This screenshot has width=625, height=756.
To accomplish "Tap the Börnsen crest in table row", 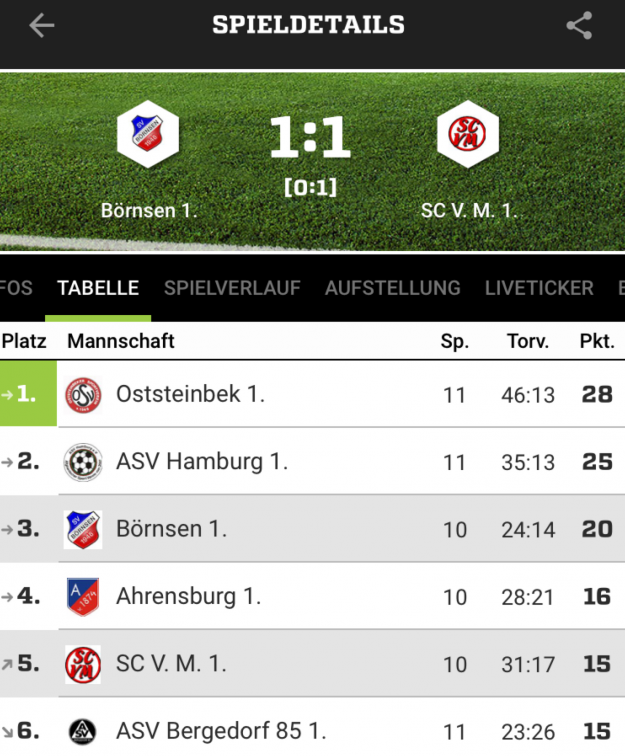I will click(83, 530).
